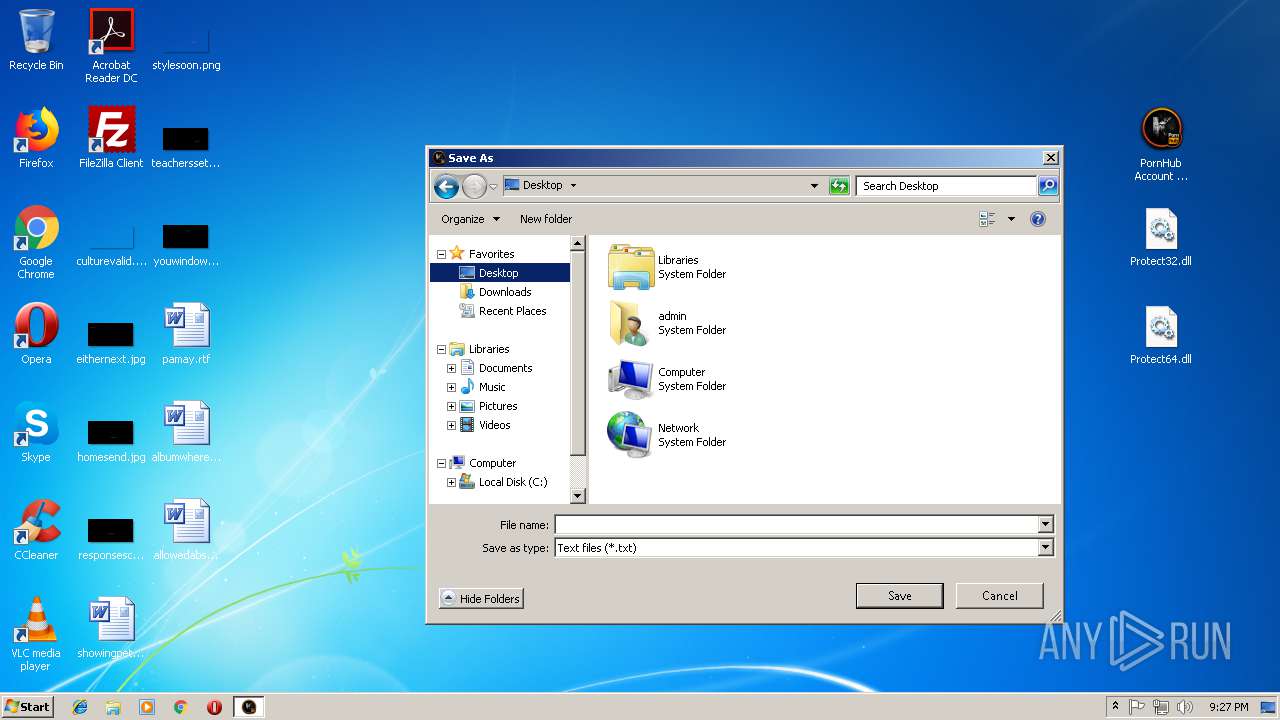Select Acrobat Reader DC desktop shortcut
This screenshot has width=1280, height=720.
click(x=111, y=46)
